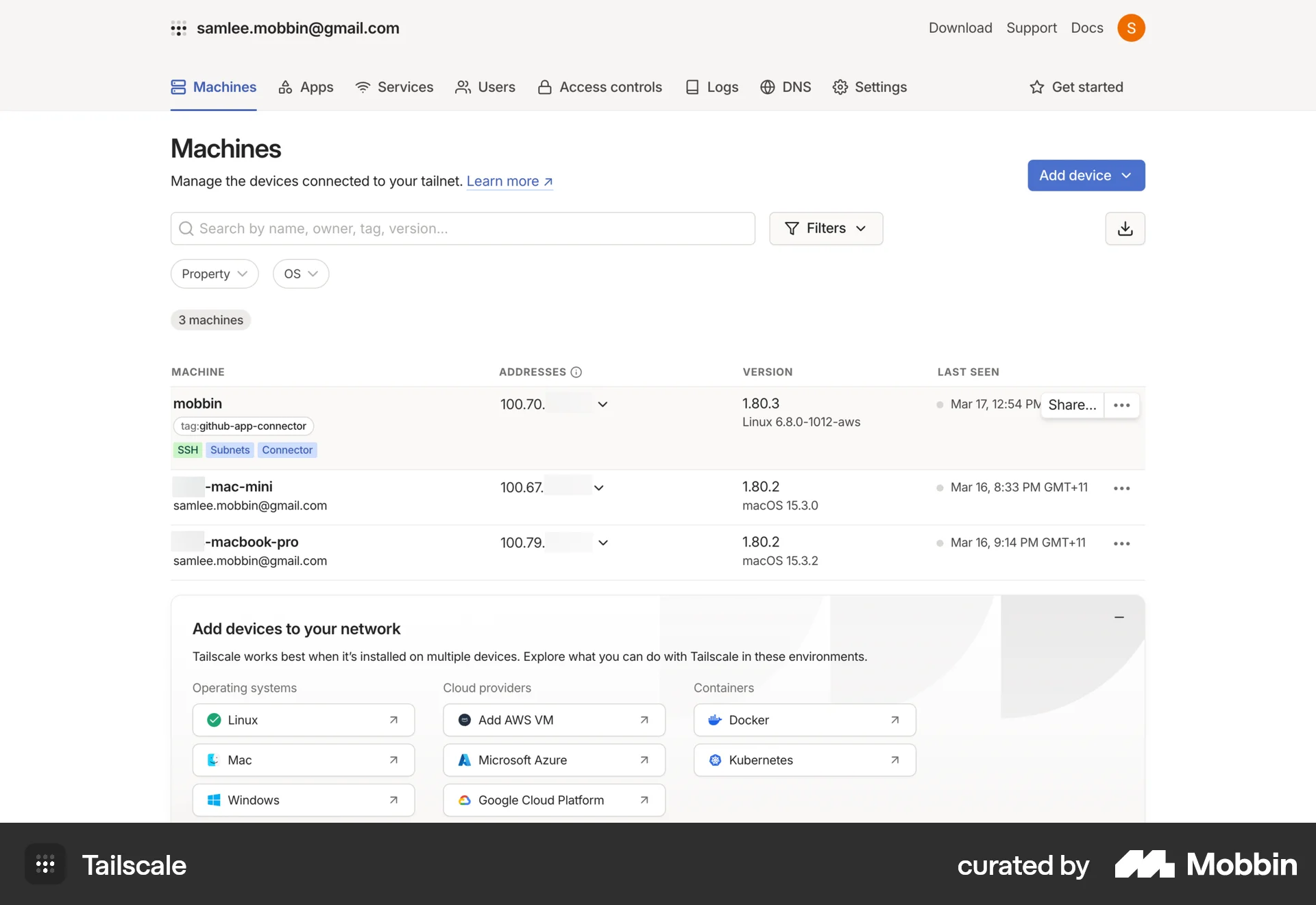Click the Services wifi icon

362,87
